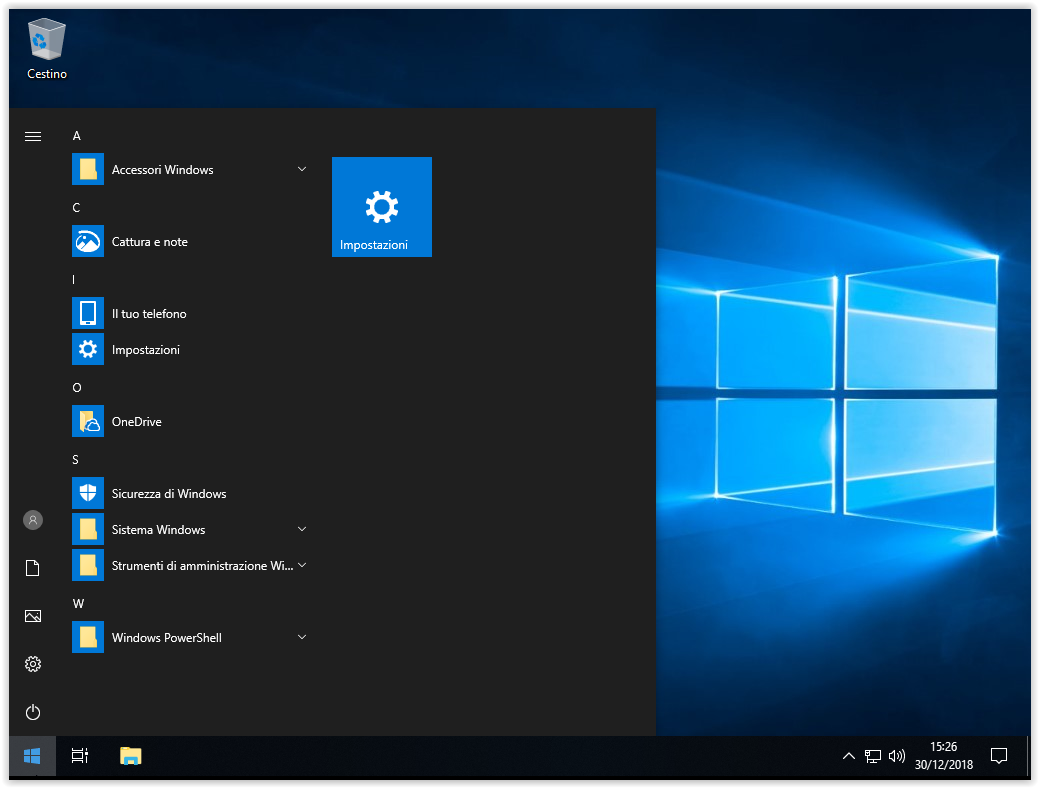Screen dimensions: 1039x788
Task: Click 'Accessori Windows' folder label
Action: point(162,170)
